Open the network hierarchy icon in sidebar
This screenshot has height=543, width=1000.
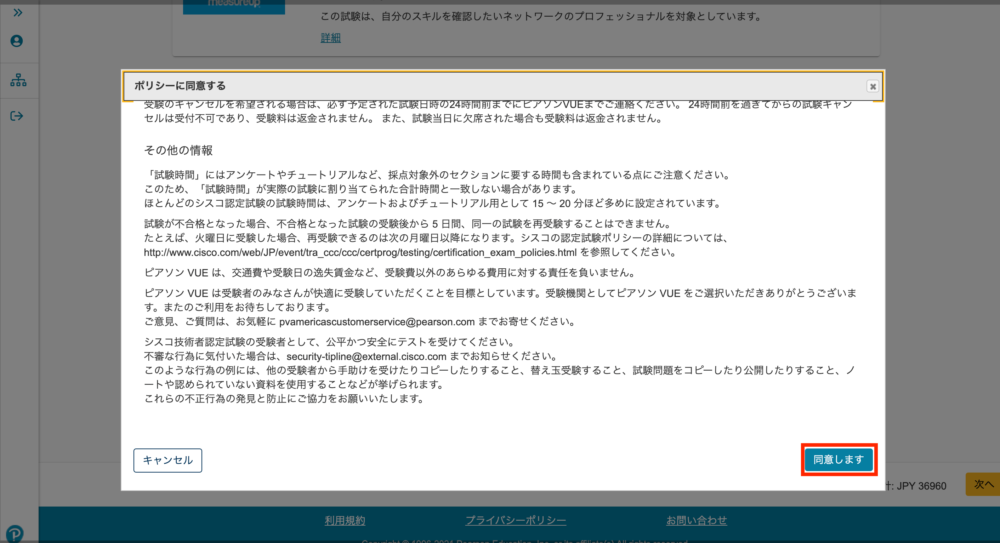tap(18, 80)
